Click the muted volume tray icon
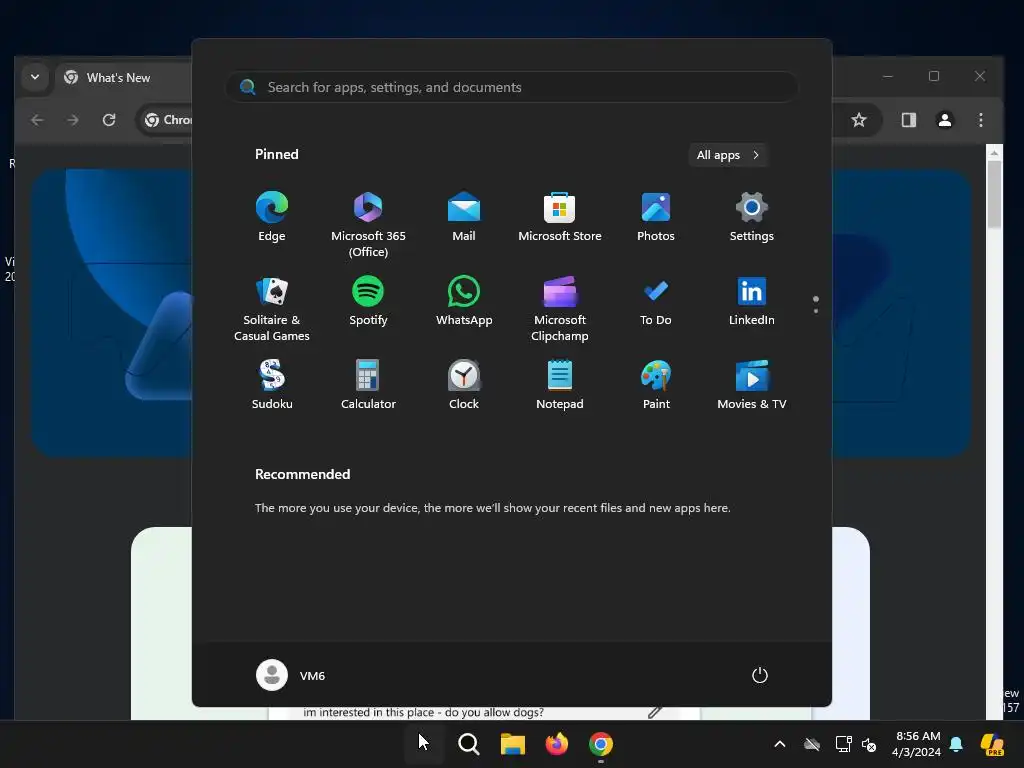This screenshot has width=1024, height=768. (869, 744)
